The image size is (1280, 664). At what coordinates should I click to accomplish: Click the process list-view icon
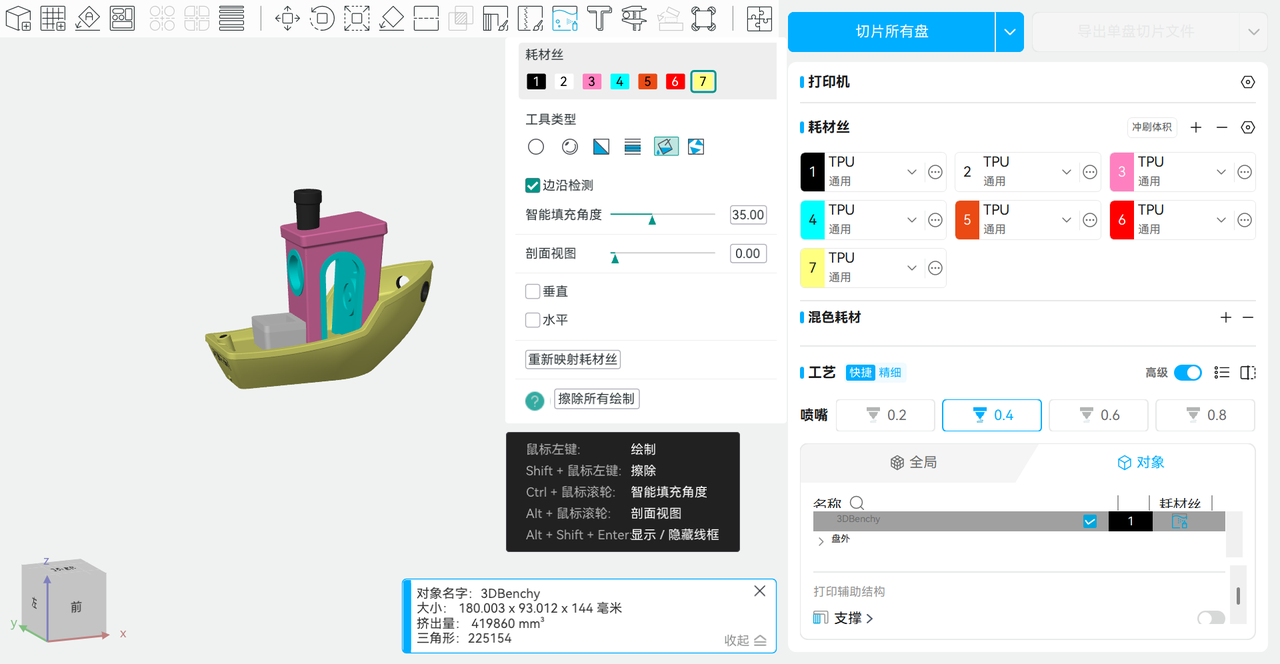(x=1222, y=372)
